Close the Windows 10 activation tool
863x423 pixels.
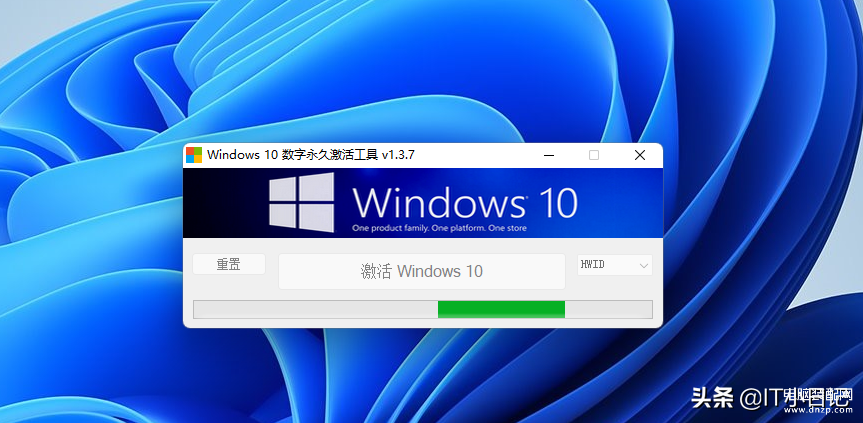click(x=640, y=156)
